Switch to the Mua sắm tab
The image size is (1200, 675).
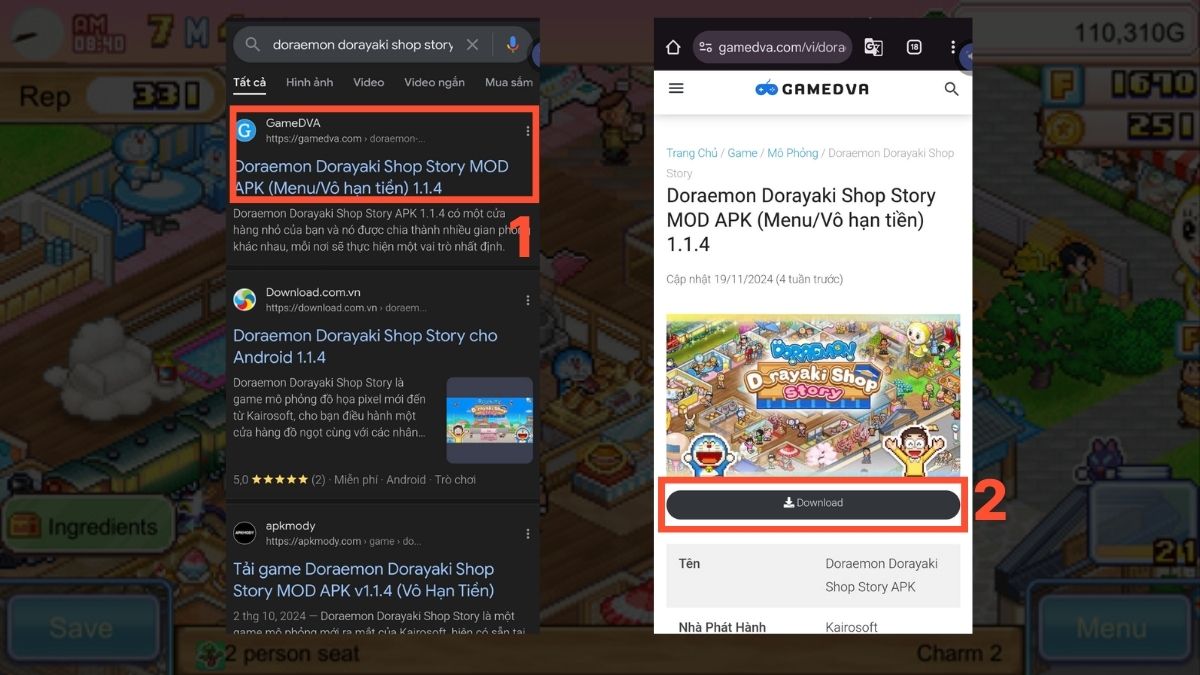509,82
